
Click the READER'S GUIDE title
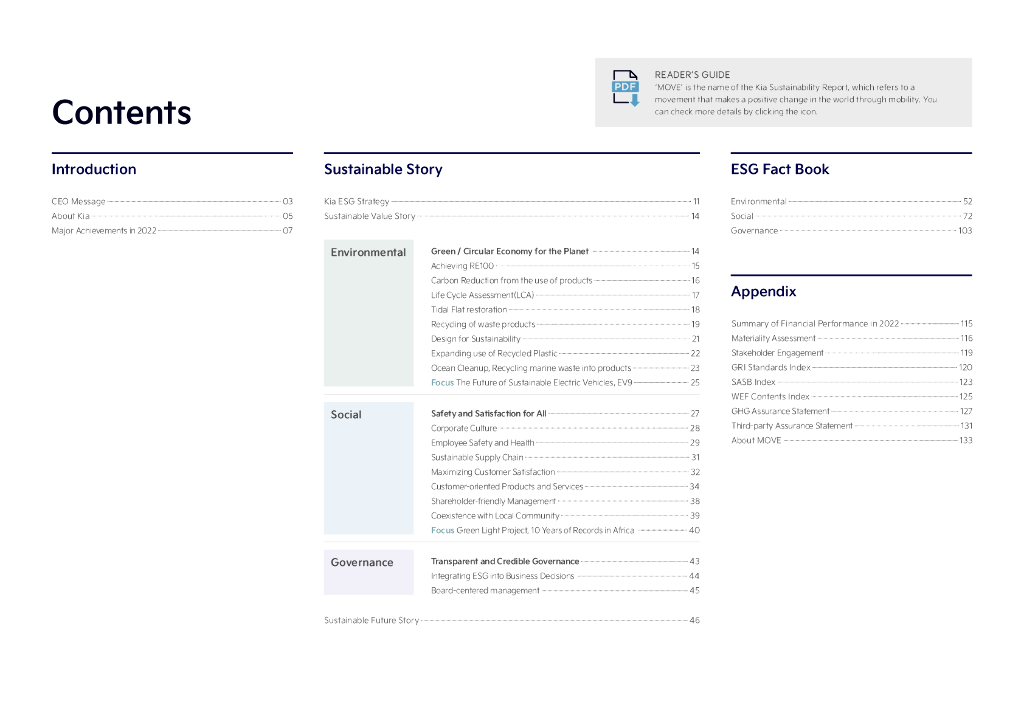tap(692, 74)
